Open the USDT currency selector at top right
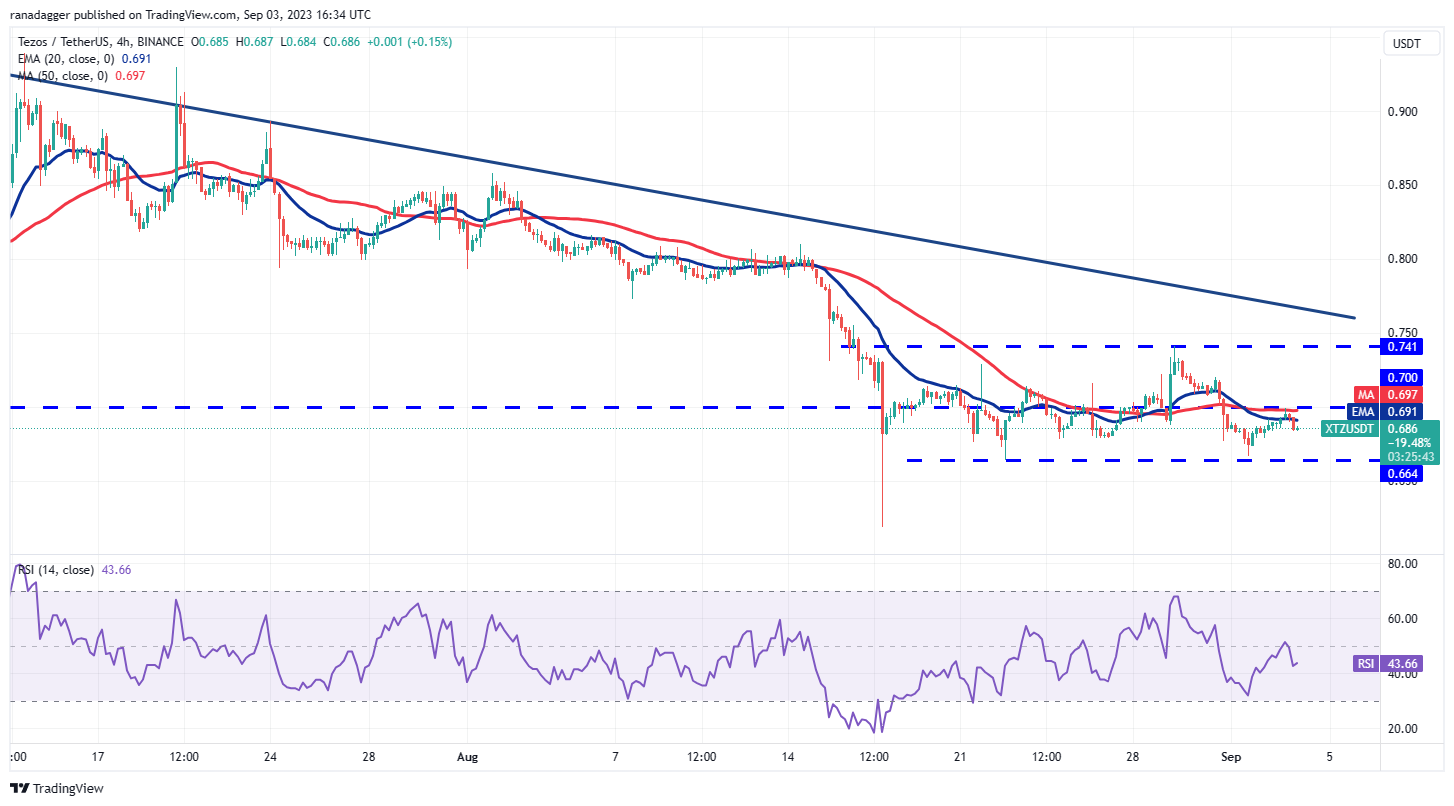Screen dimensions: 1454x806 coord(1408,43)
